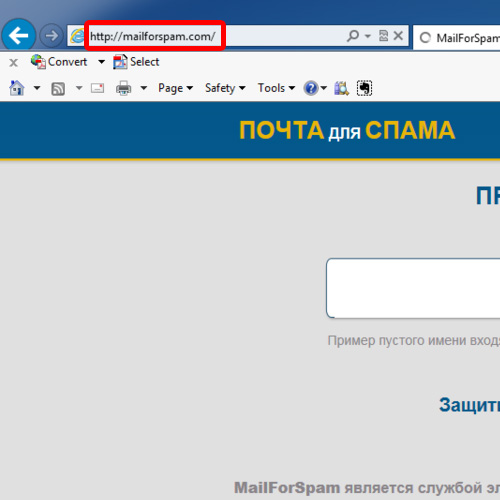The width and height of the screenshot is (500, 500).
Task: Open the feeds dropdown arrow
Action: 79,88
